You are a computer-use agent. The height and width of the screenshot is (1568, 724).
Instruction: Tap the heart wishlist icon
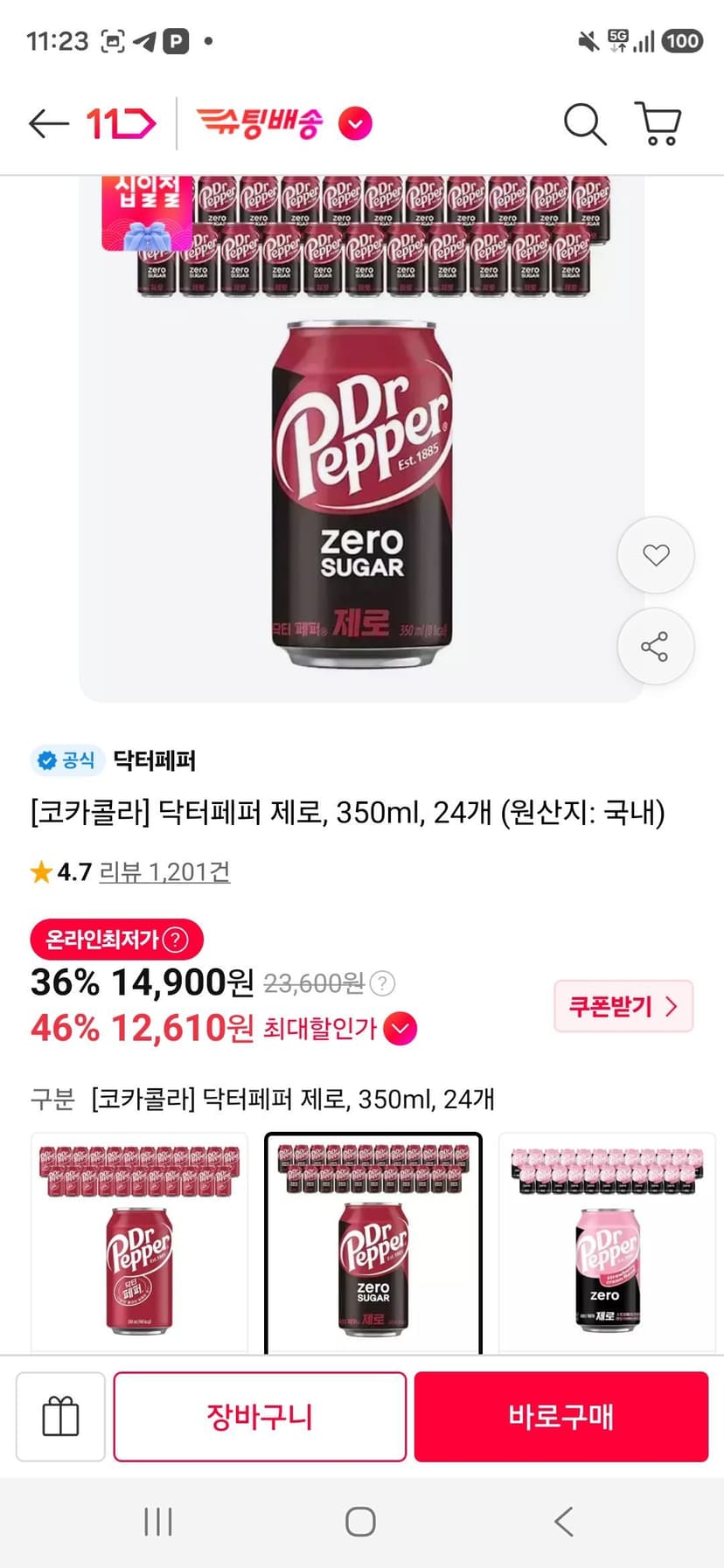[656, 555]
